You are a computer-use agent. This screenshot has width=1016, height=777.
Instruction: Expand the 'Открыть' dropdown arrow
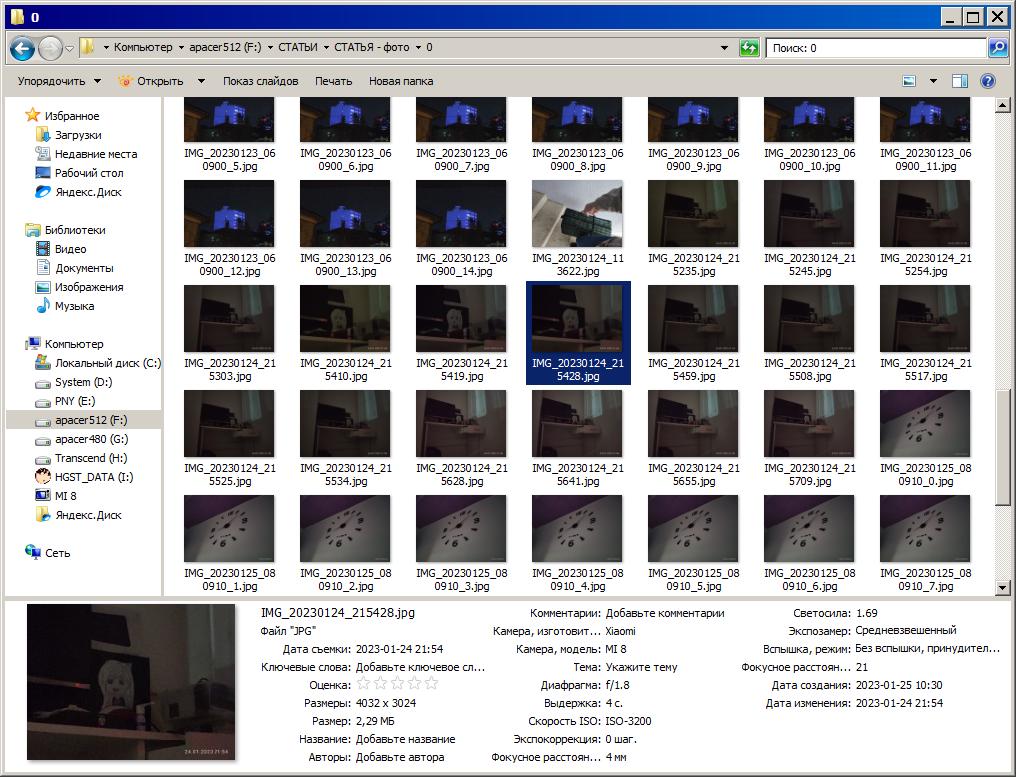[202, 81]
